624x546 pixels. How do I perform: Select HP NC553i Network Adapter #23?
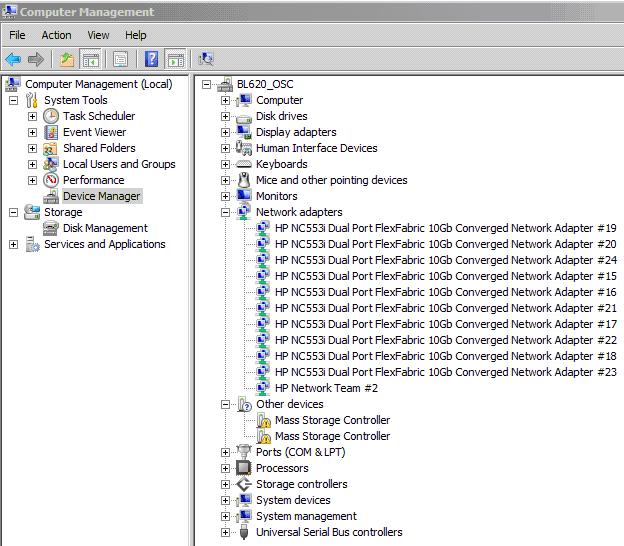pyautogui.click(x=446, y=372)
